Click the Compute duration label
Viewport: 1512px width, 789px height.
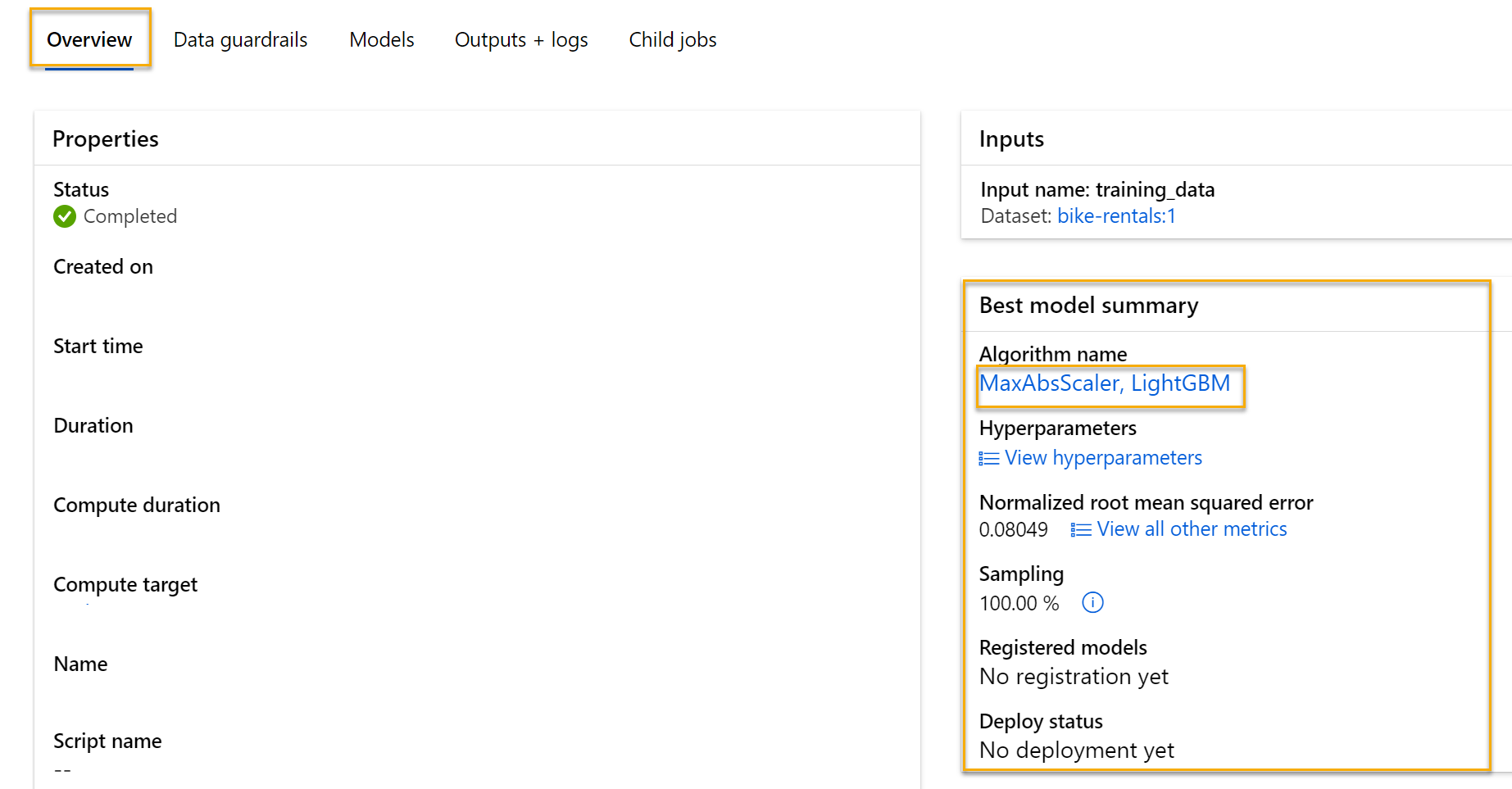click(x=137, y=506)
